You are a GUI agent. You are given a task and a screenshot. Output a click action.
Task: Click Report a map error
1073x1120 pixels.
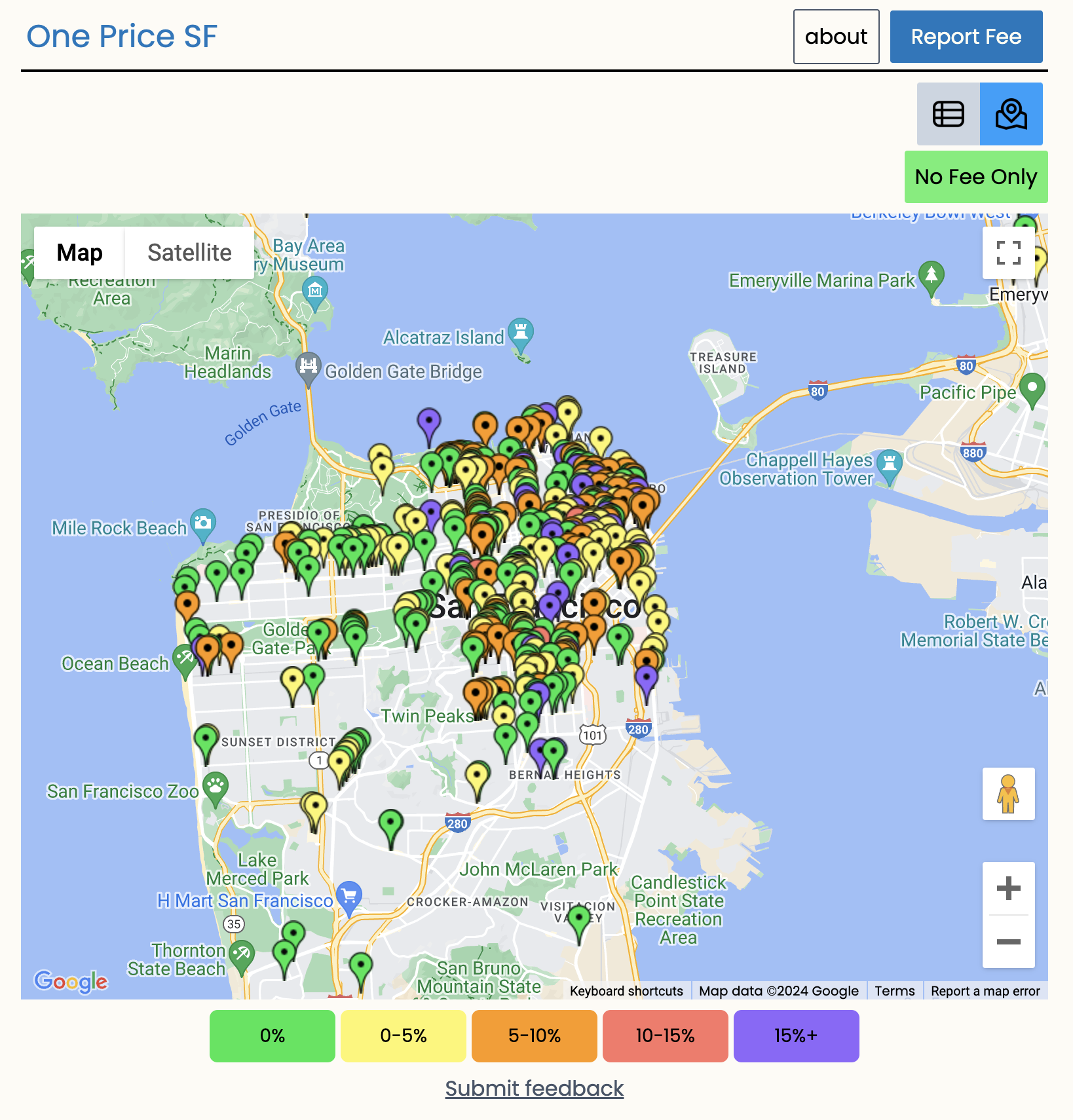pyautogui.click(x=985, y=991)
